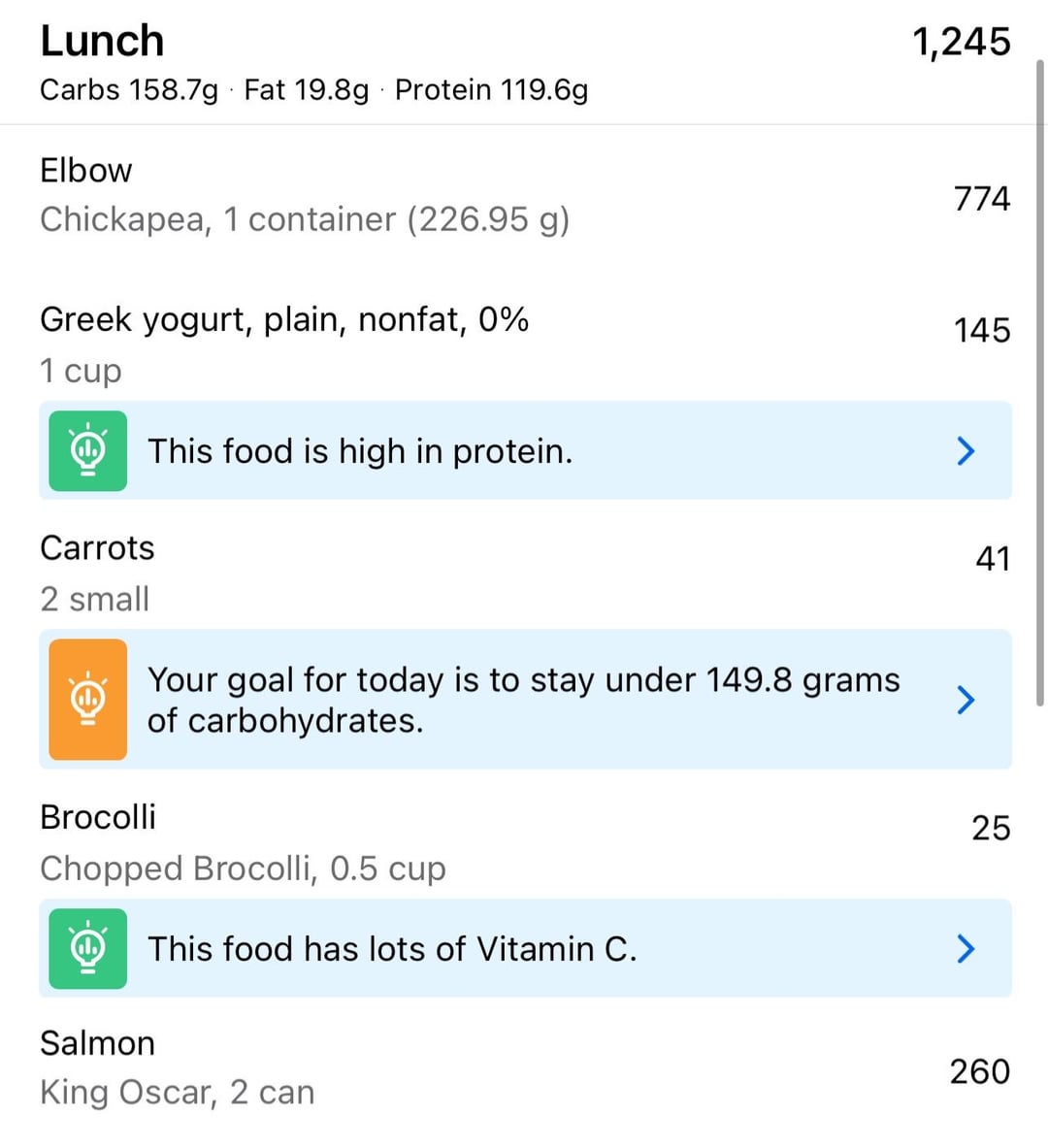Select the Carrots 2 small entry

(x=524, y=573)
